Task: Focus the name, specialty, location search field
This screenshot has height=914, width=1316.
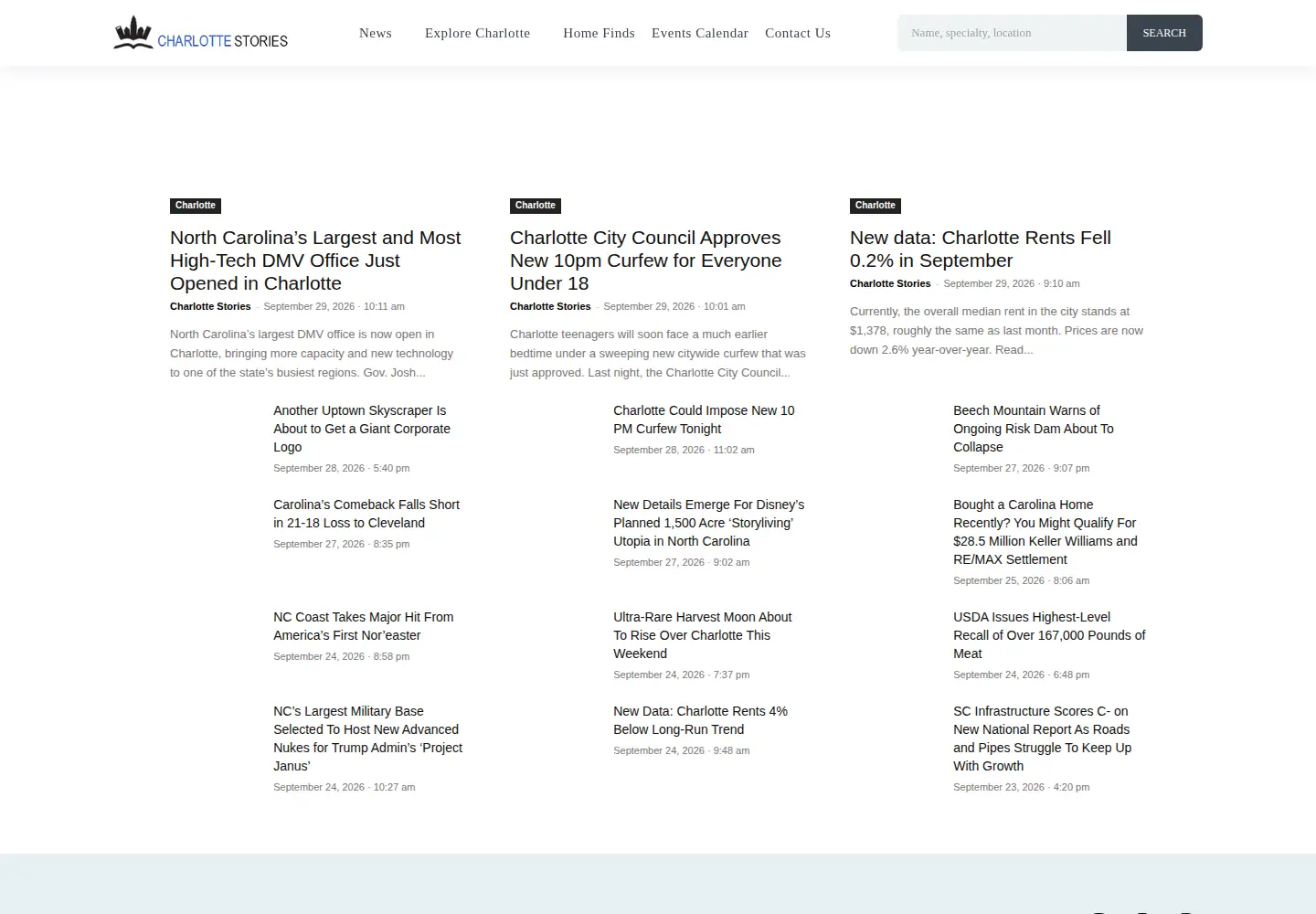Action: pyautogui.click(x=1012, y=33)
